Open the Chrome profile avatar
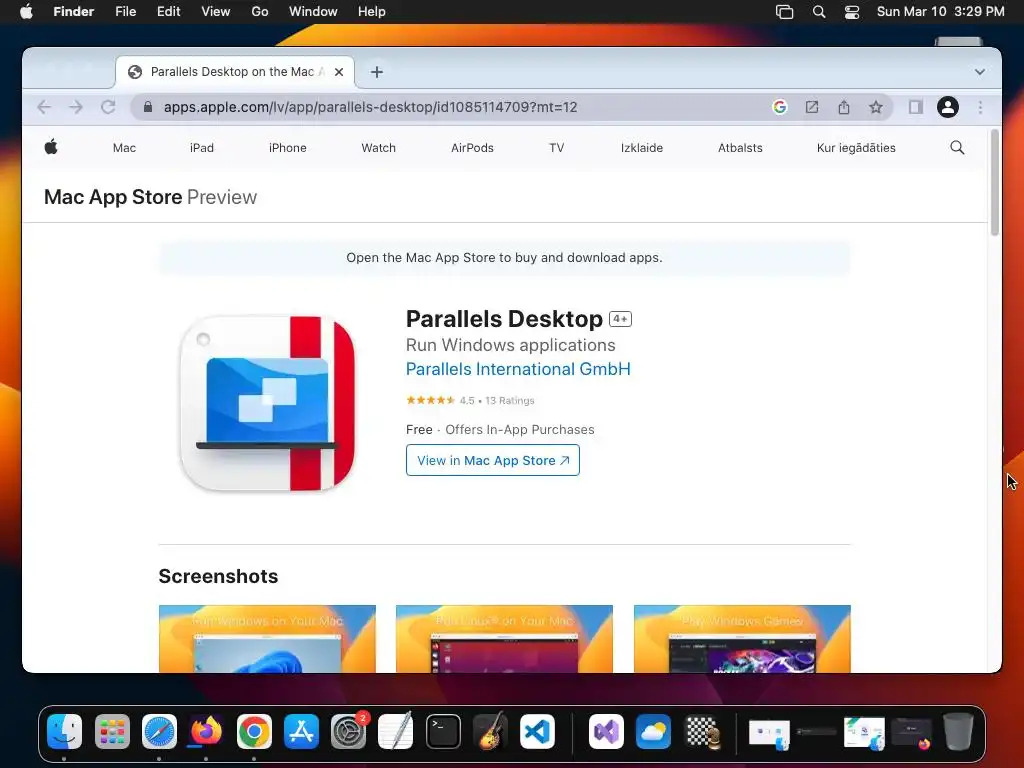The height and width of the screenshot is (768, 1024). pyautogui.click(x=948, y=107)
